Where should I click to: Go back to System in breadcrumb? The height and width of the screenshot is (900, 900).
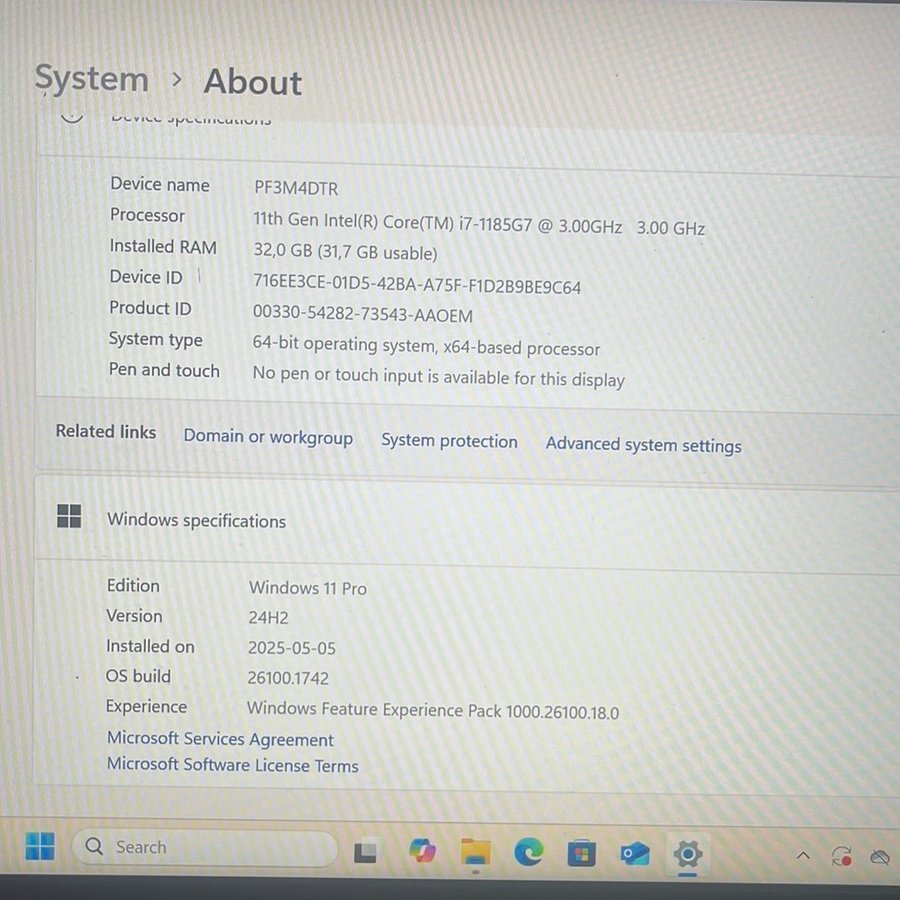click(x=91, y=79)
